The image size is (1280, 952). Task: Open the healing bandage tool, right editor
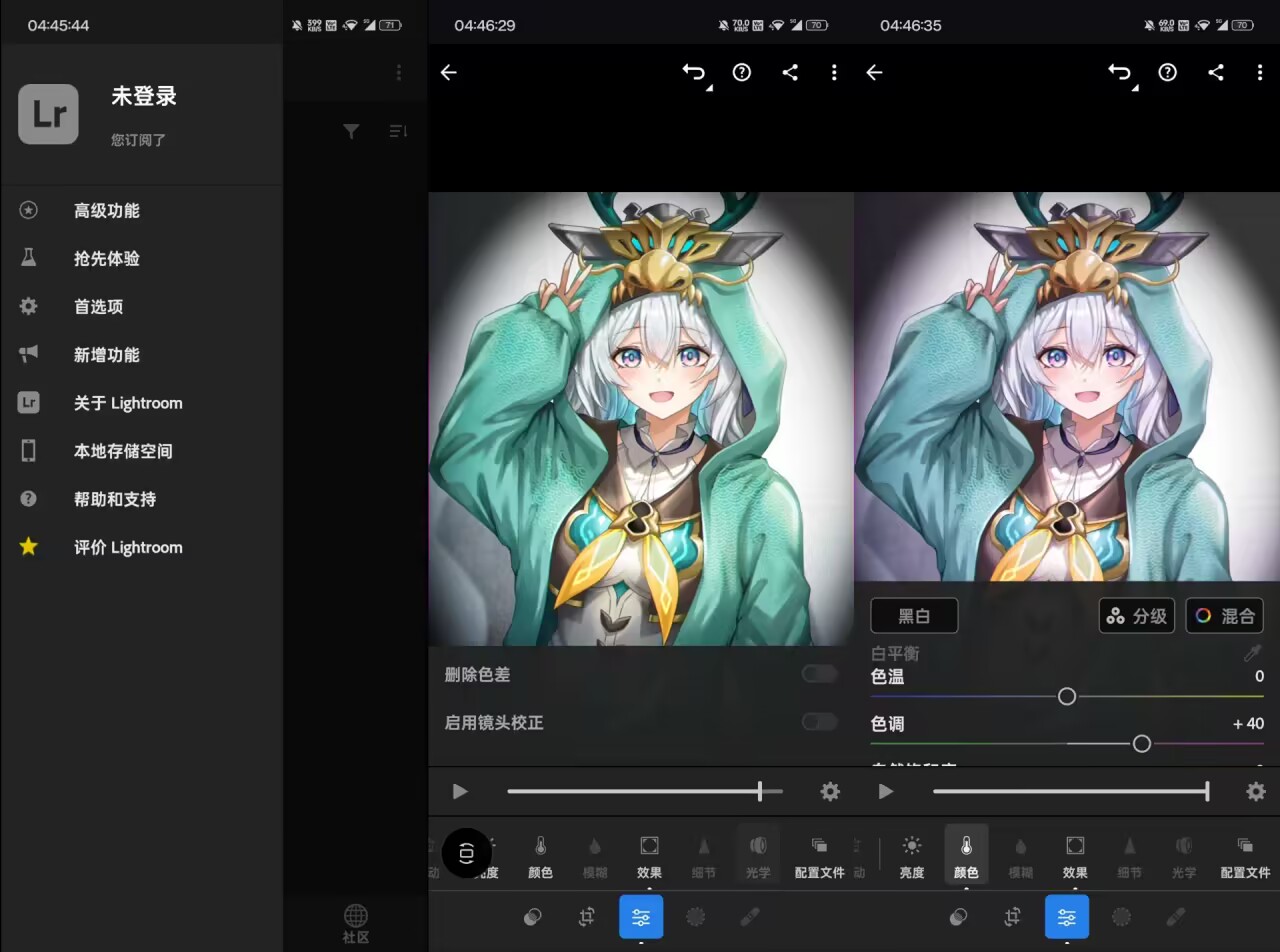1176,916
